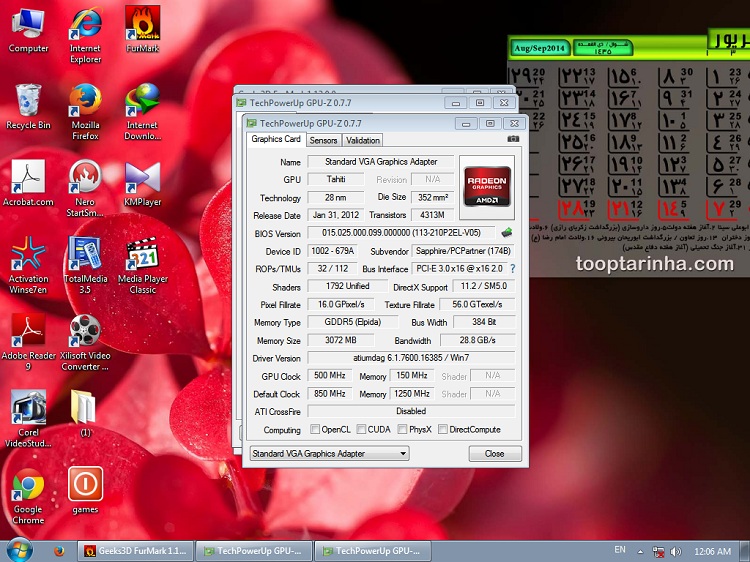Viewport: 750px width, 562px height.
Task: Click the Memory Size value 3072 MB
Action: (341, 340)
